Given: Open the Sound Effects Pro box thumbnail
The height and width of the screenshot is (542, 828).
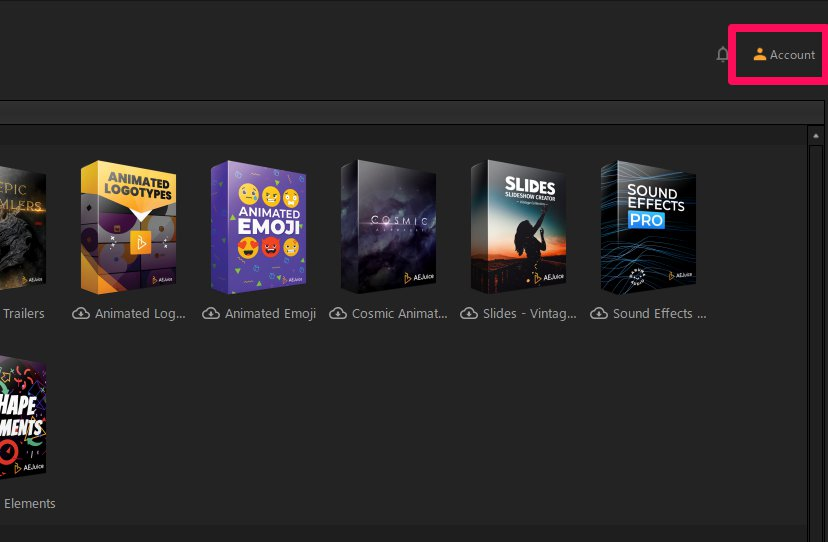Looking at the screenshot, I should point(648,227).
